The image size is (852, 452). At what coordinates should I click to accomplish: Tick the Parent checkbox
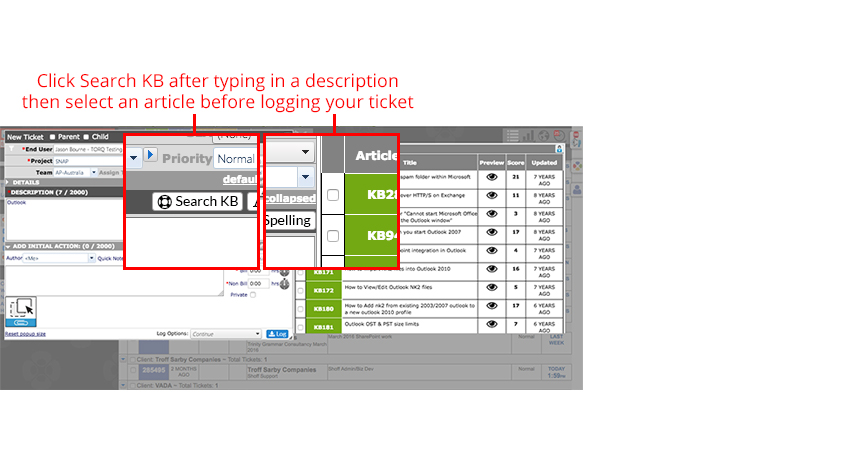pos(52,137)
